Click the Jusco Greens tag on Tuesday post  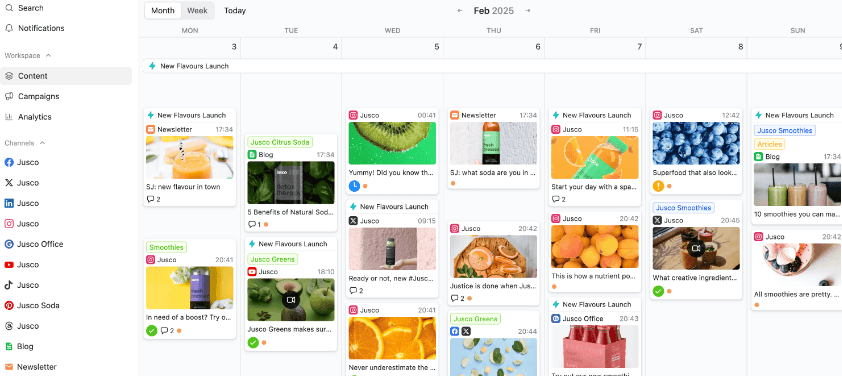pyautogui.click(x=273, y=259)
